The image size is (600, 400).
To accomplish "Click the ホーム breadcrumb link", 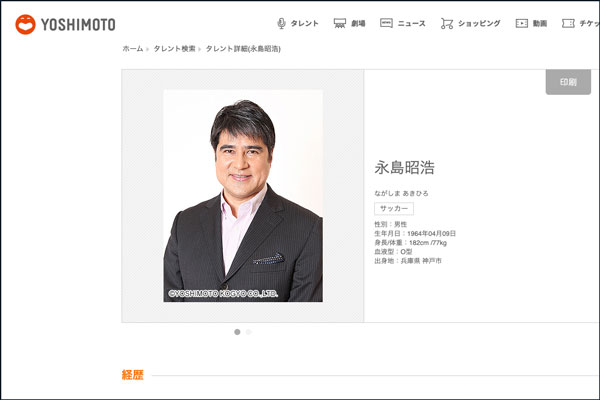I will tap(132, 48).
